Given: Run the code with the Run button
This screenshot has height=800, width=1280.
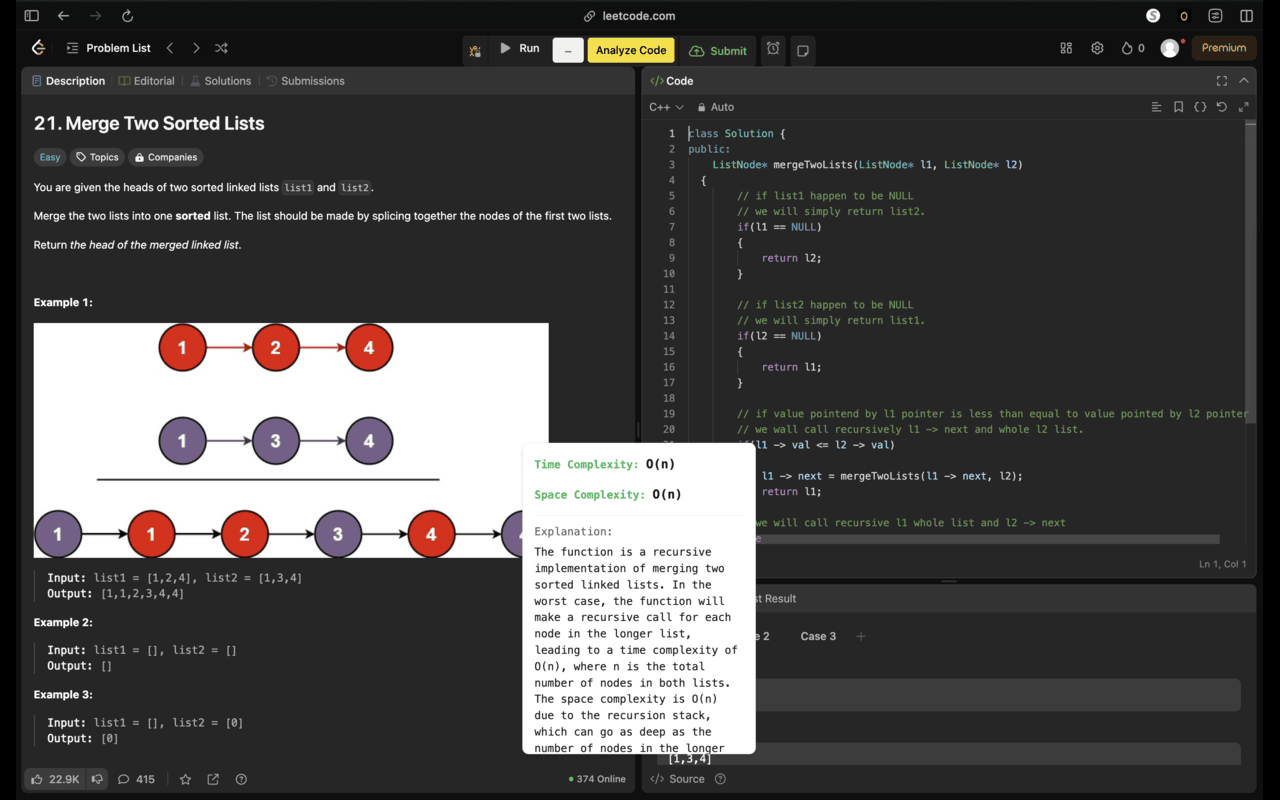Looking at the screenshot, I should [521, 47].
